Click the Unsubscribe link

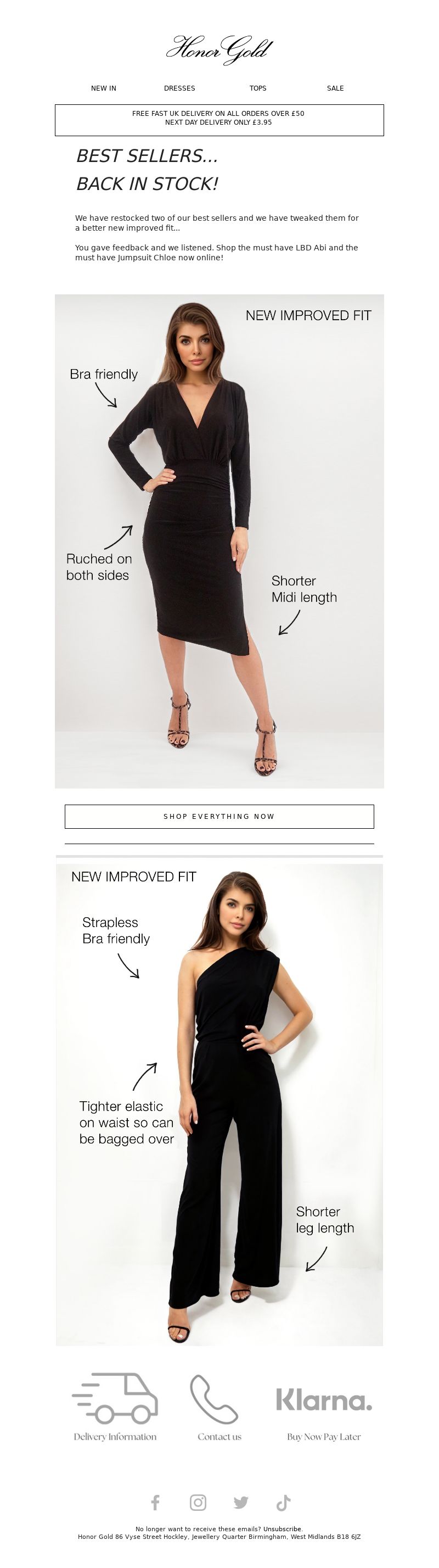282,1528
